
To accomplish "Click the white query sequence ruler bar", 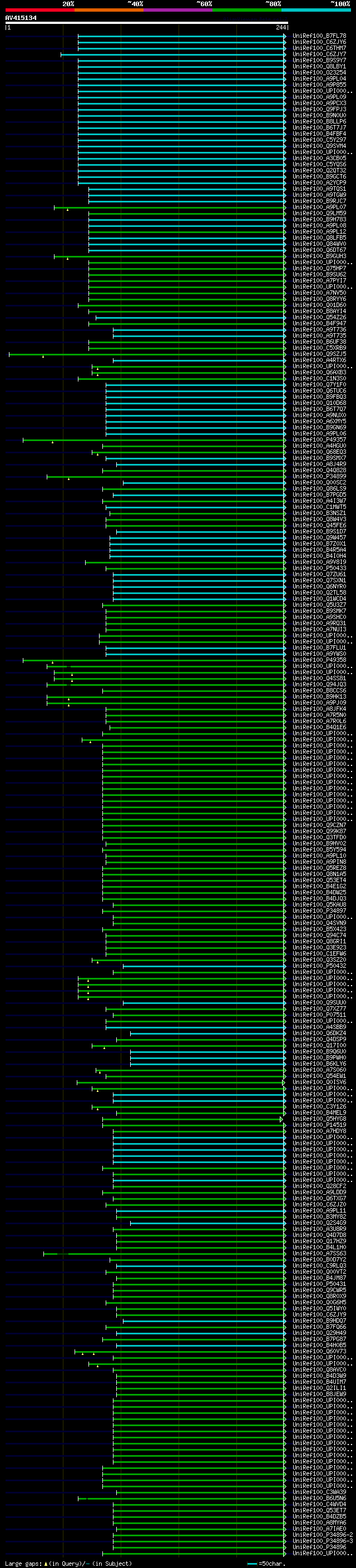I will point(146,23).
